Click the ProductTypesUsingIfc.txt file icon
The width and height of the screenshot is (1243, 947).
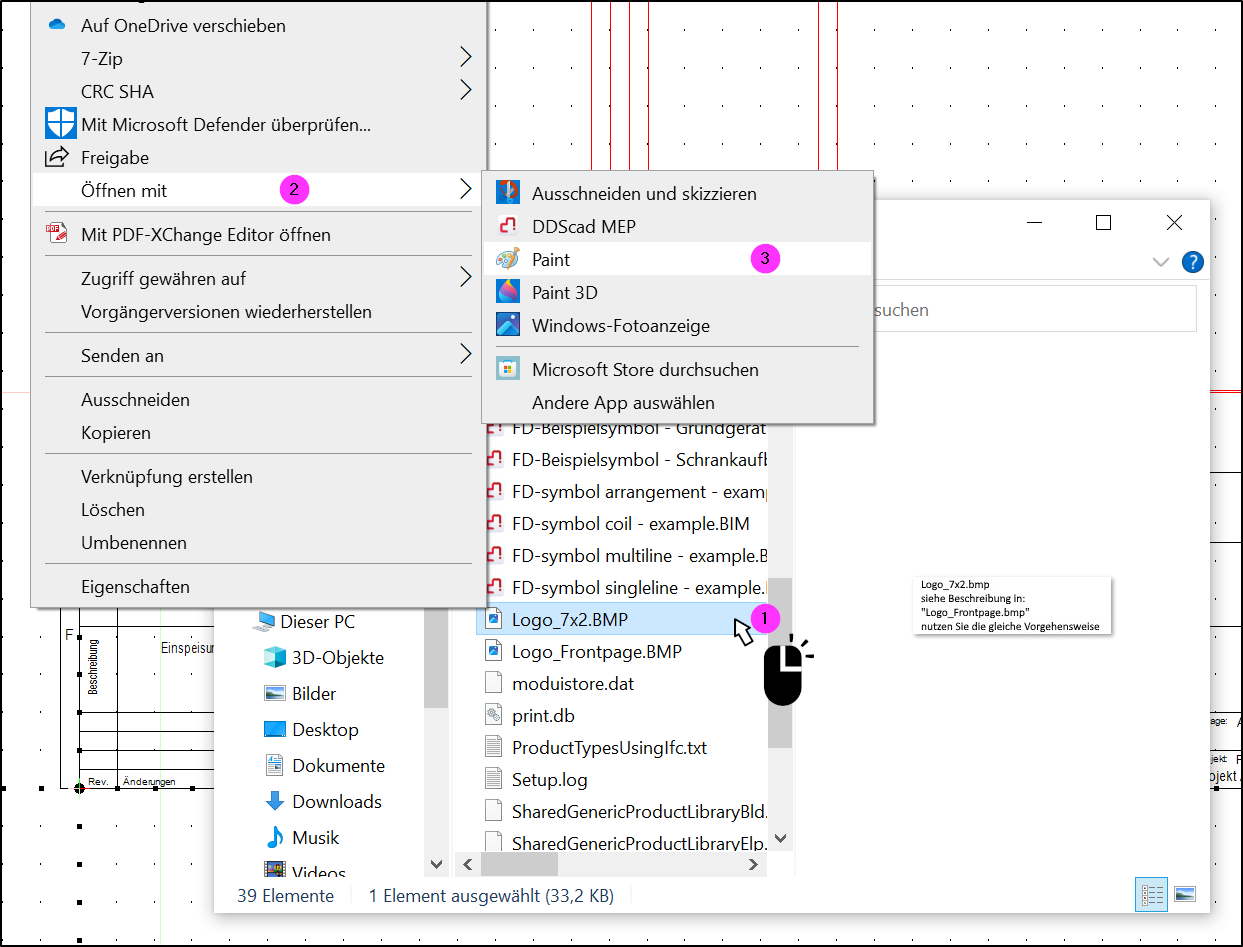click(x=493, y=747)
